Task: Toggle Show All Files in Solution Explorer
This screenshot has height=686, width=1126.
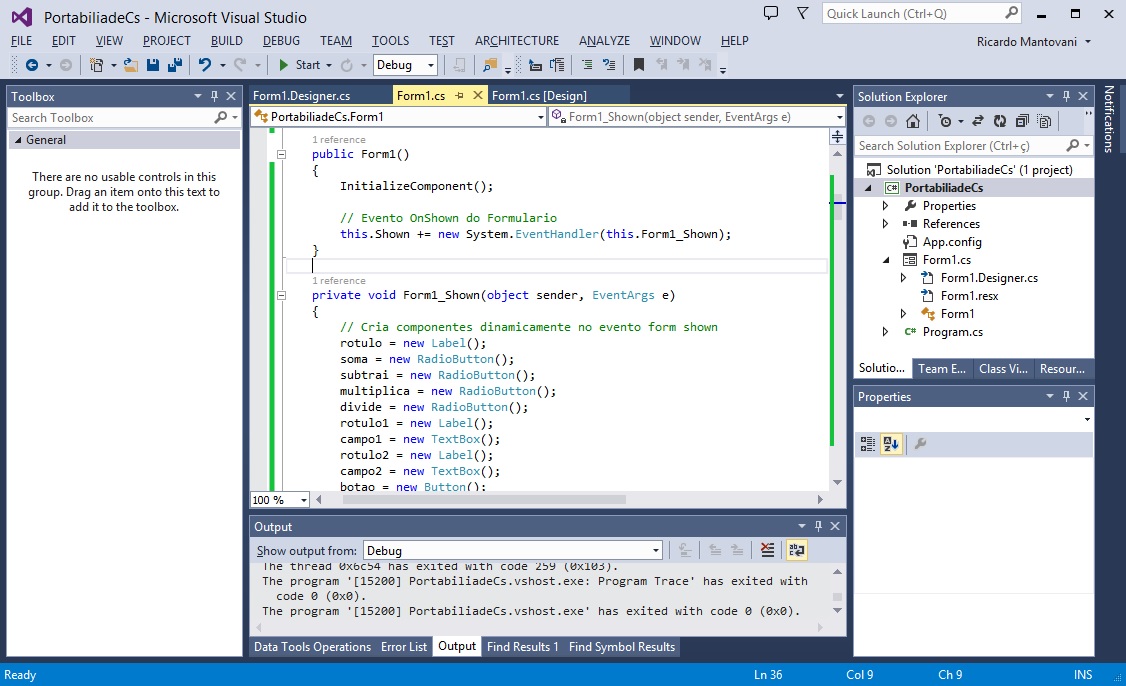Action: (1044, 121)
